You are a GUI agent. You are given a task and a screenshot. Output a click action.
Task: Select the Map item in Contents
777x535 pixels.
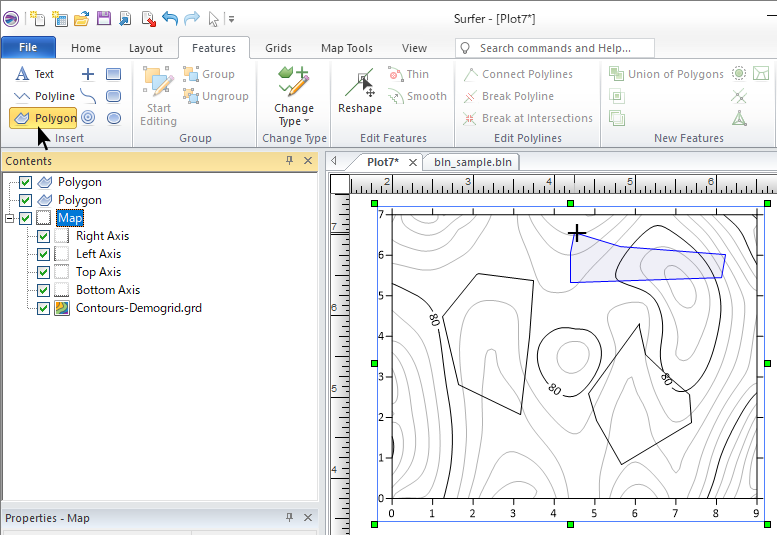click(x=70, y=218)
